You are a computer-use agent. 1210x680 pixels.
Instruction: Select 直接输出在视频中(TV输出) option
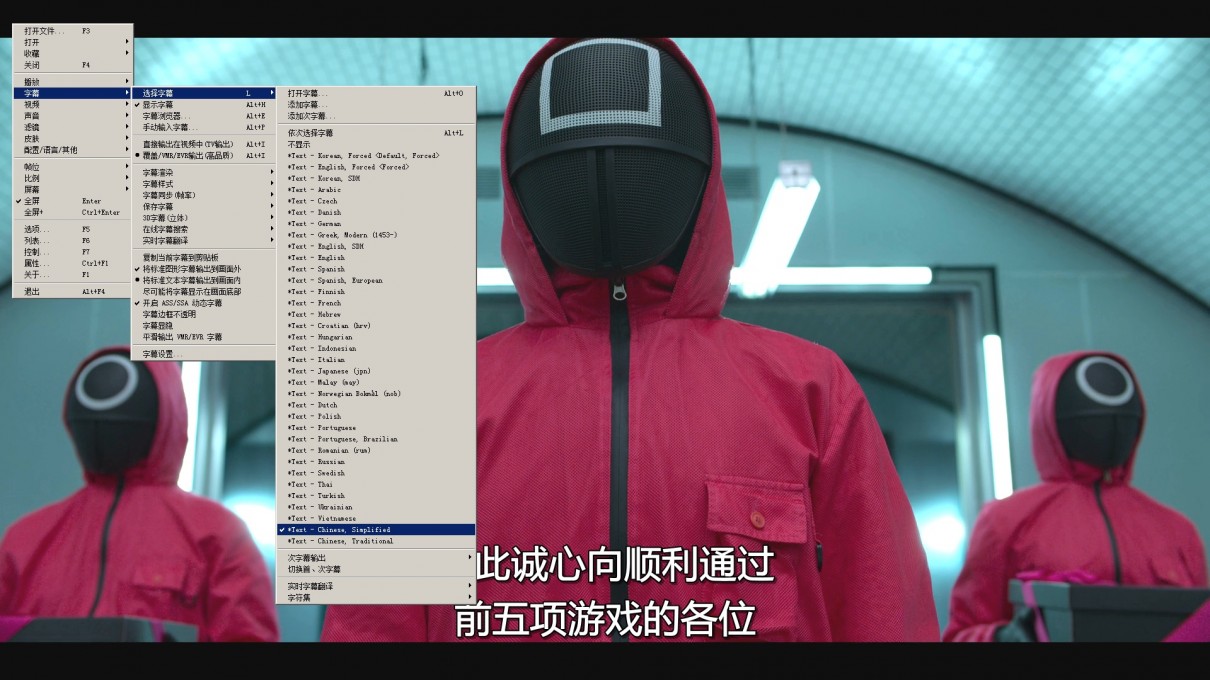(x=204, y=144)
